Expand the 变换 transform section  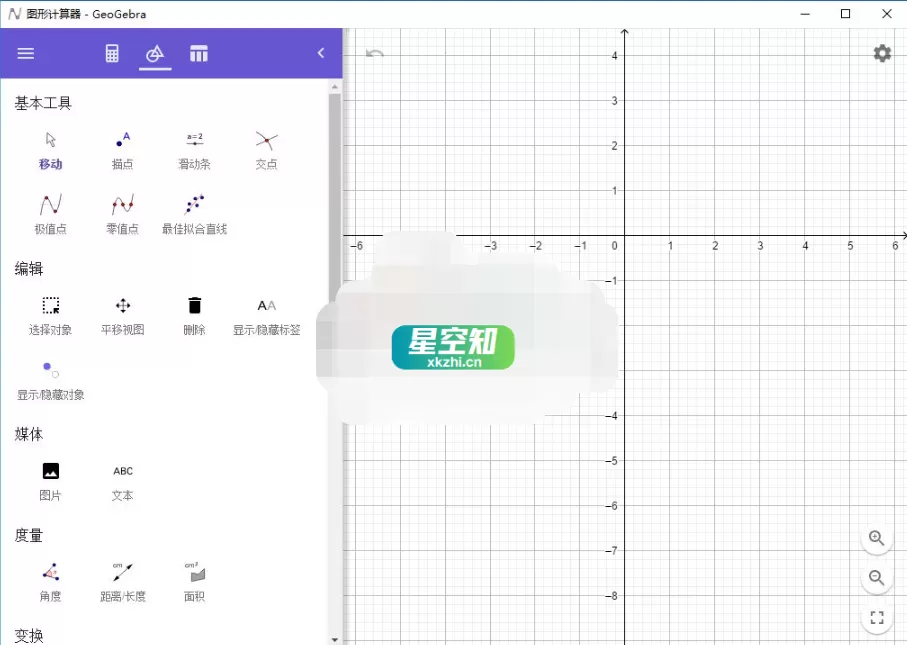click(x=30, y=634)
